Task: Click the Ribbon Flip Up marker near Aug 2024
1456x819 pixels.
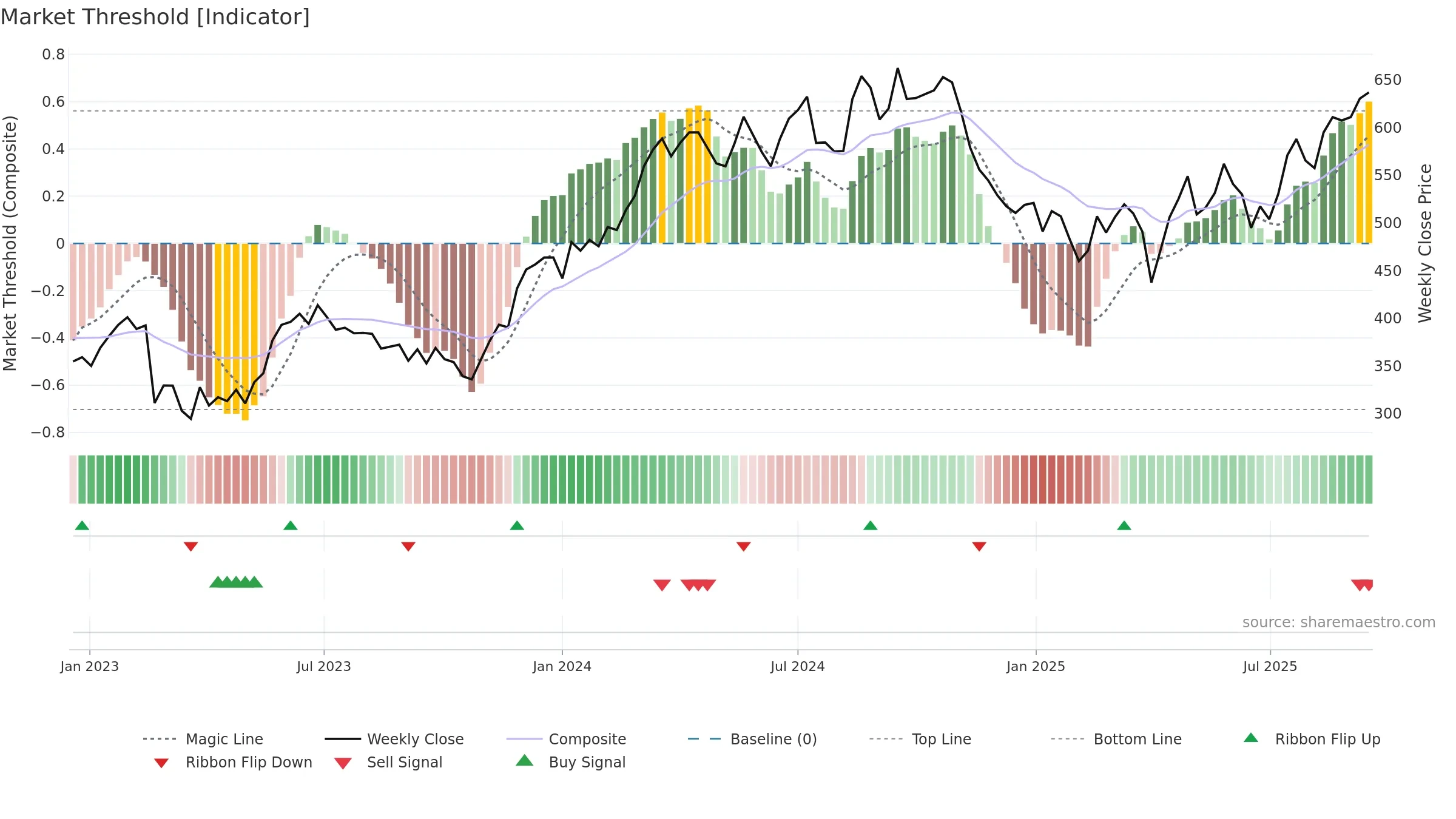Action: (x=871, y=525)
